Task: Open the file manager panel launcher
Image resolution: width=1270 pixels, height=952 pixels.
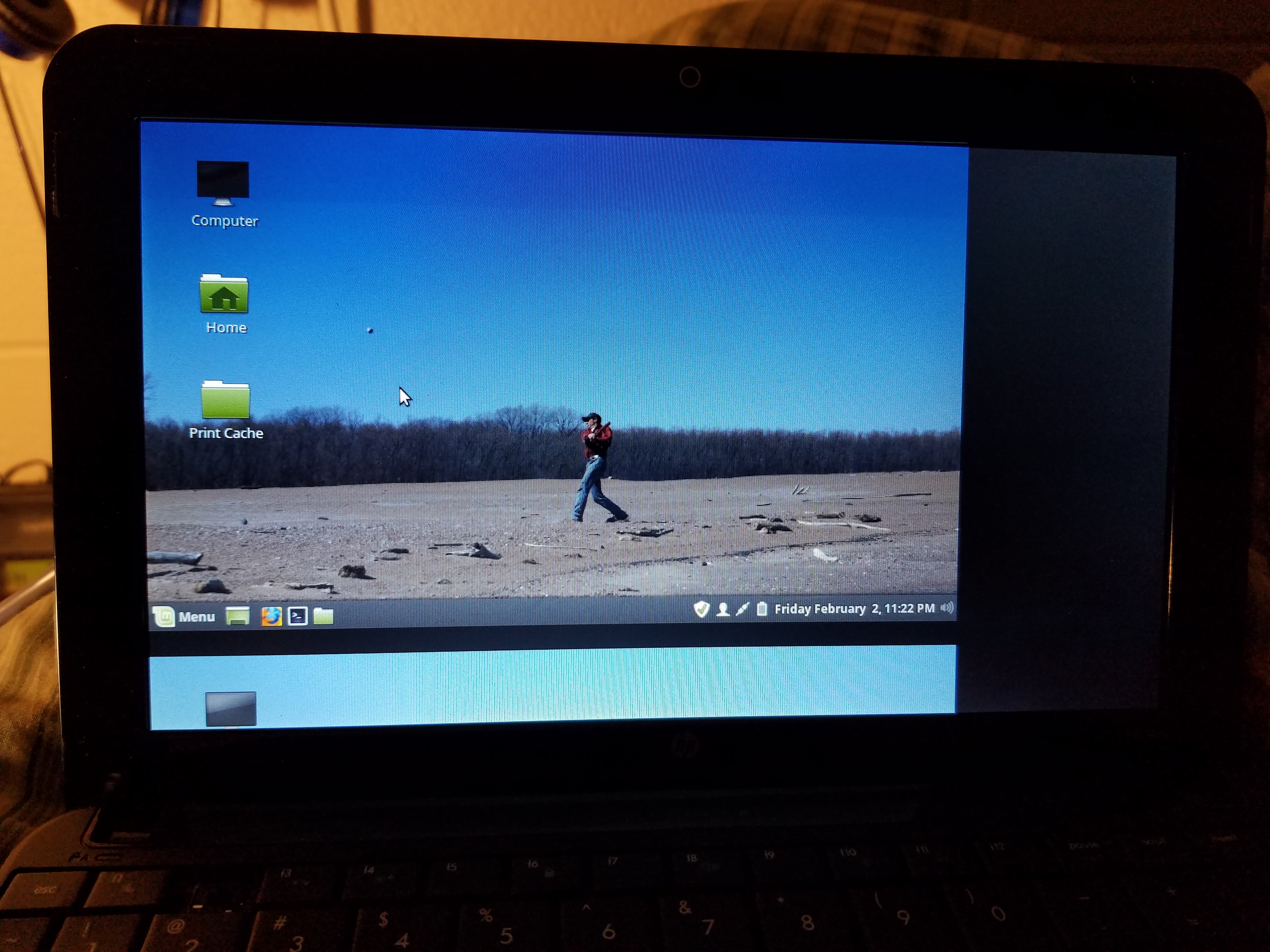Action: tap(323, 616)
